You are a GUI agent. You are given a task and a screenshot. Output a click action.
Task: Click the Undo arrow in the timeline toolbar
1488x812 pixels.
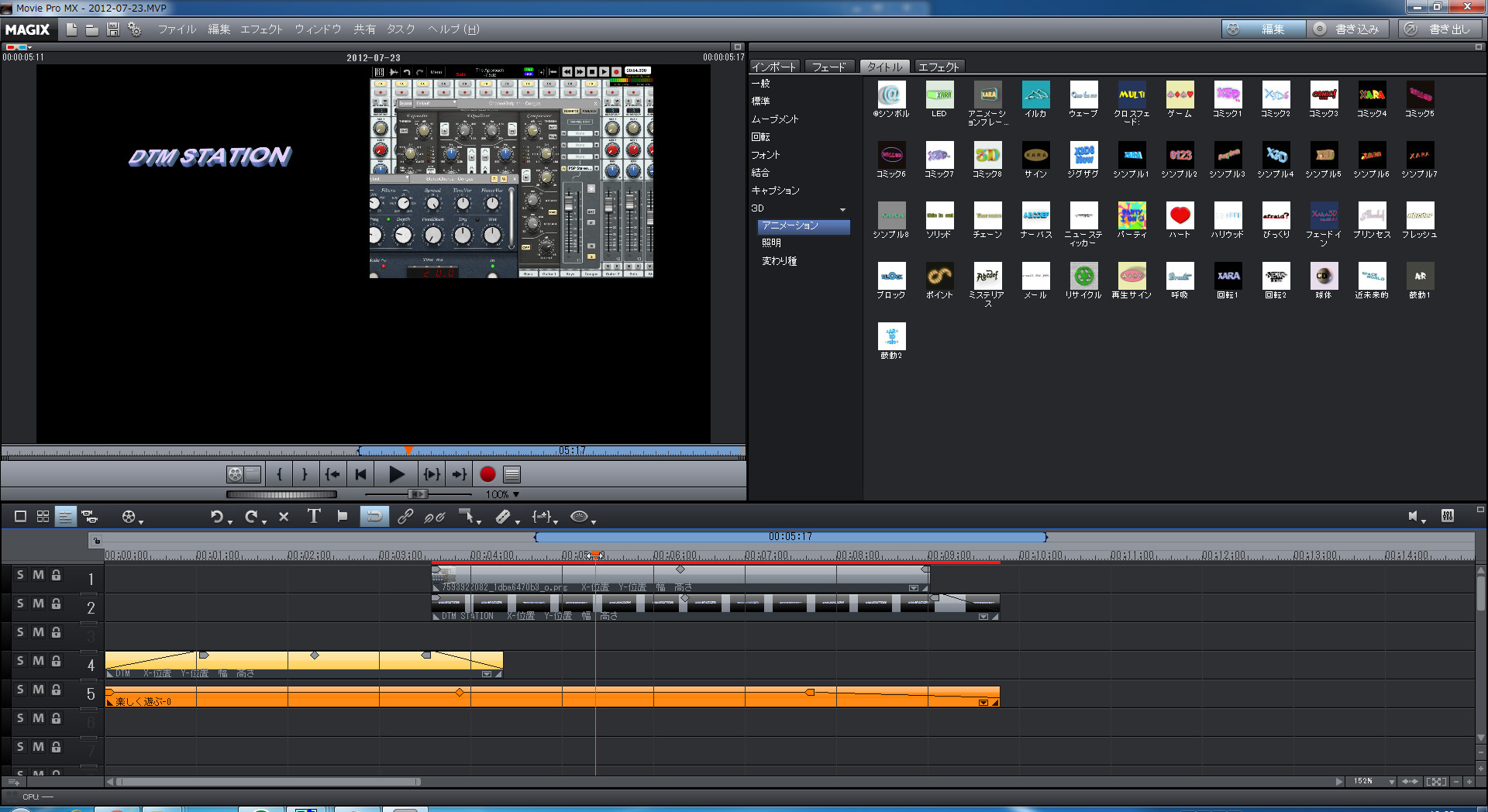click(216, 517)
